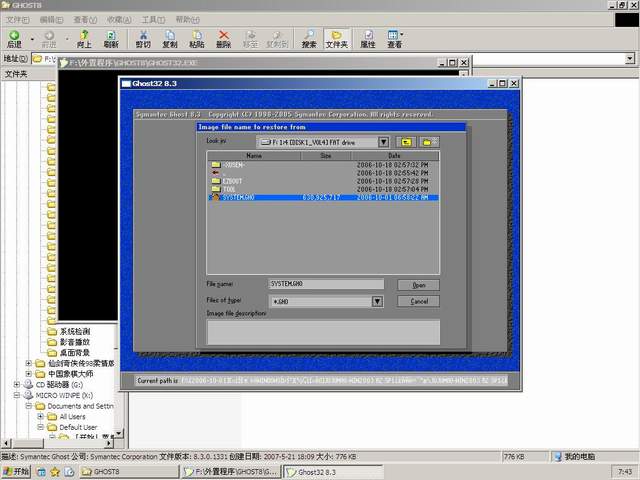This screenshot has height=480, width=640.
Task: Open the Files of type dropdown
Action: [377, 301]
